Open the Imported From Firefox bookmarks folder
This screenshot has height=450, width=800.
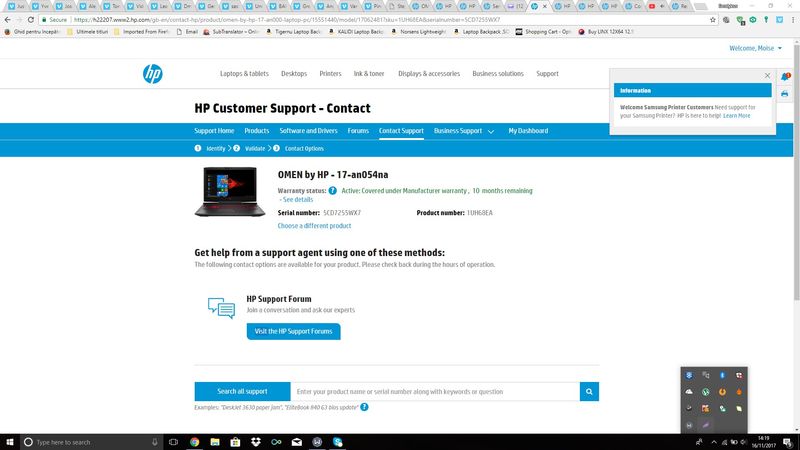click(141, 32)
